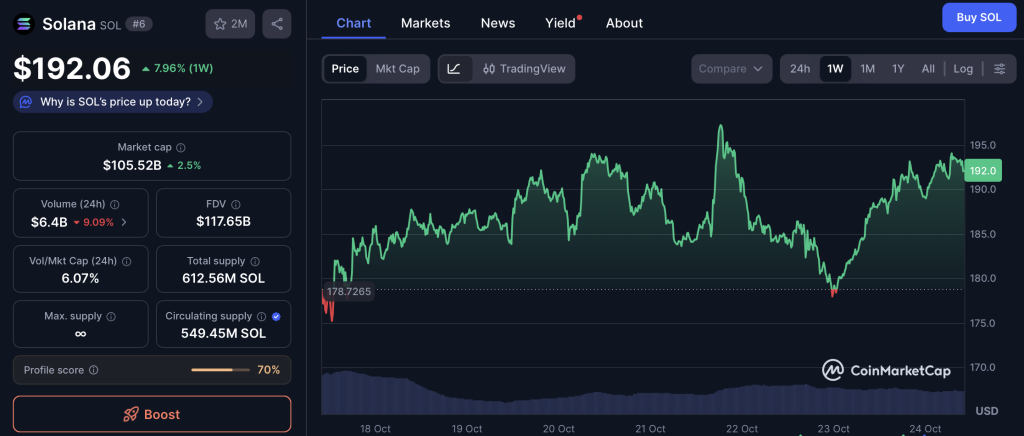Click the Solana logo icon
The height and width of the screenshot is (436, 1024).
(24, 24)
